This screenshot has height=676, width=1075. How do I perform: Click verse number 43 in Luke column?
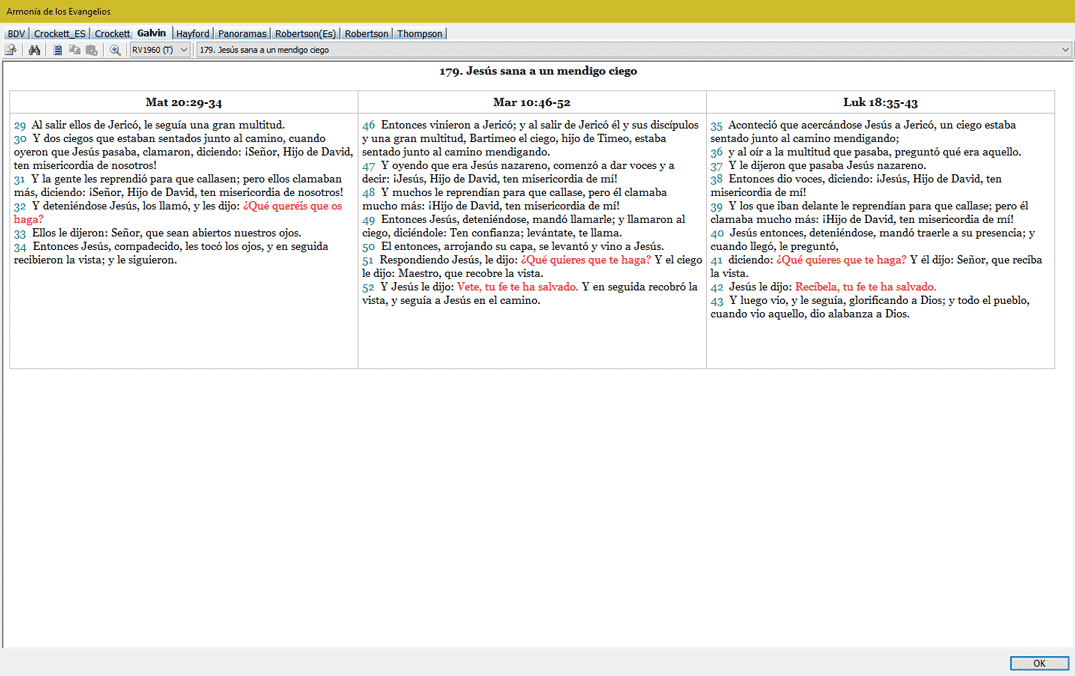tap(716, 301)
